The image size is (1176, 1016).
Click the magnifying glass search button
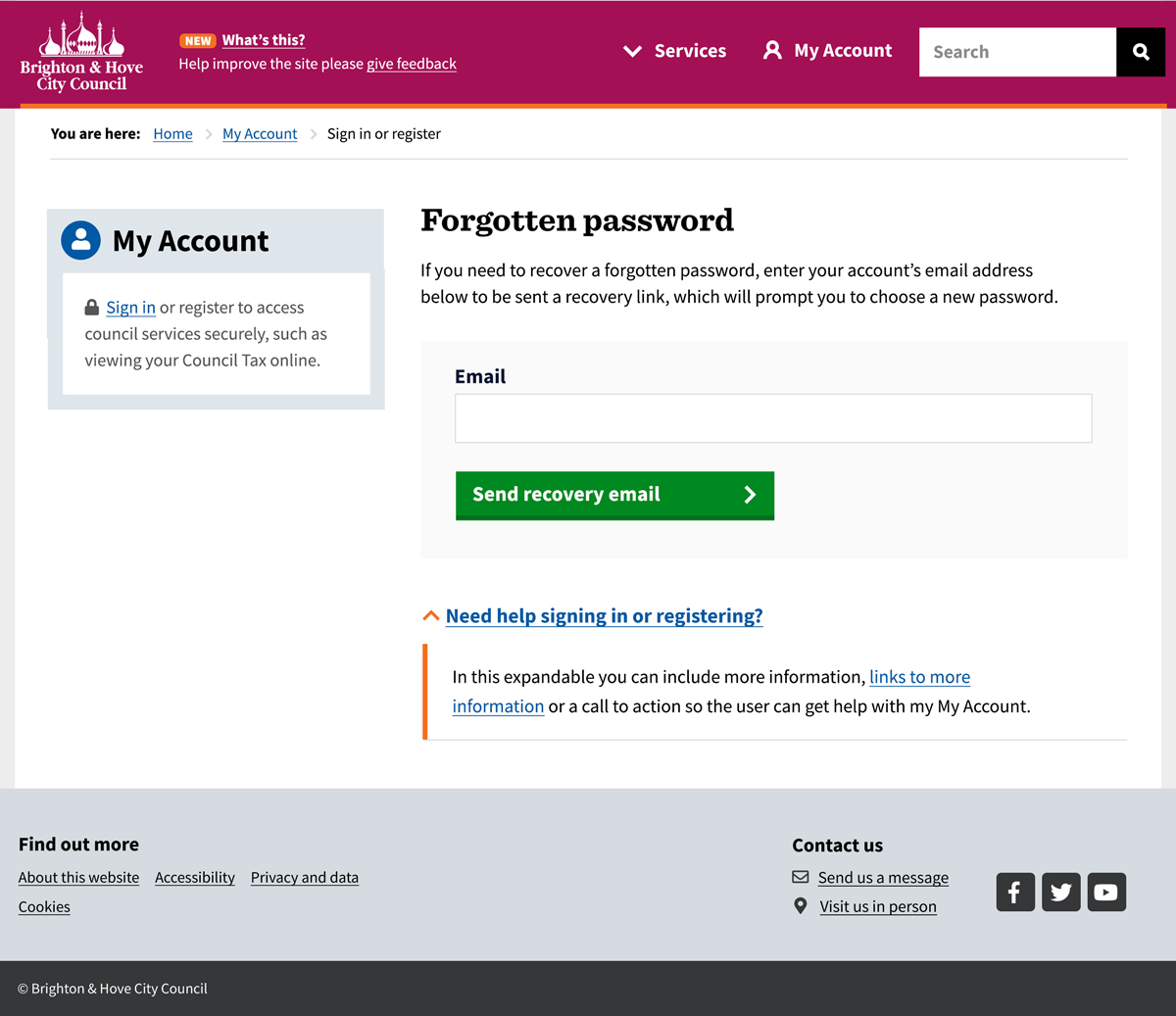1141,52
